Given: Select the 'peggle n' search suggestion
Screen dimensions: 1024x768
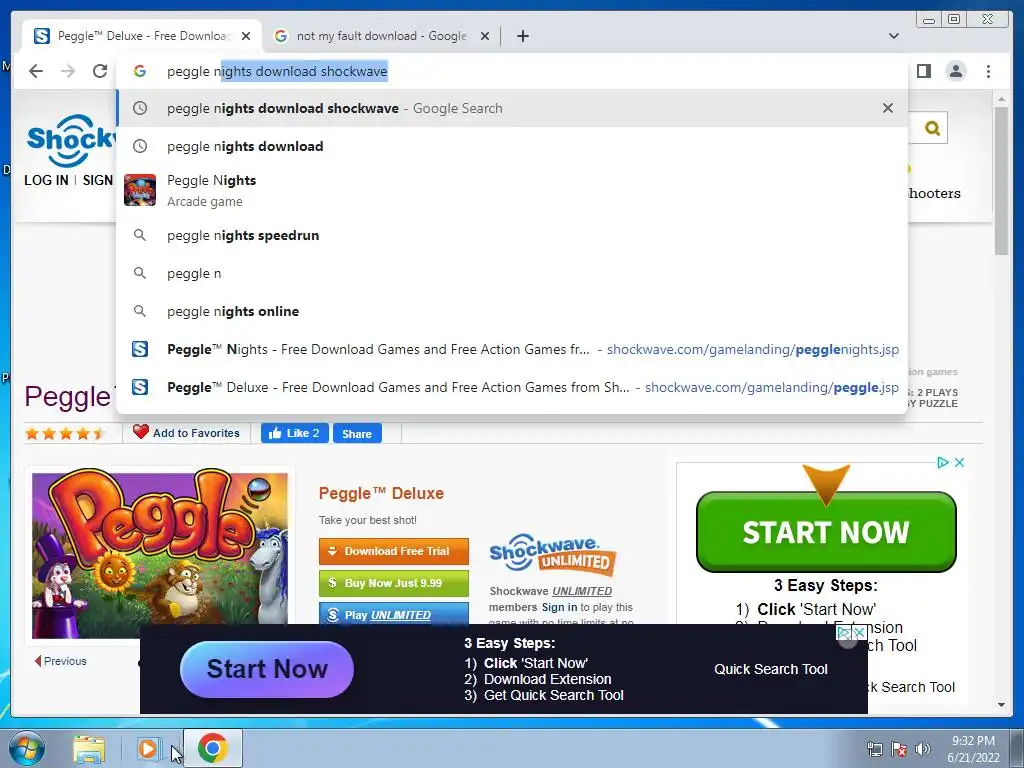Looking at the screenshot, I should point(511,273).
